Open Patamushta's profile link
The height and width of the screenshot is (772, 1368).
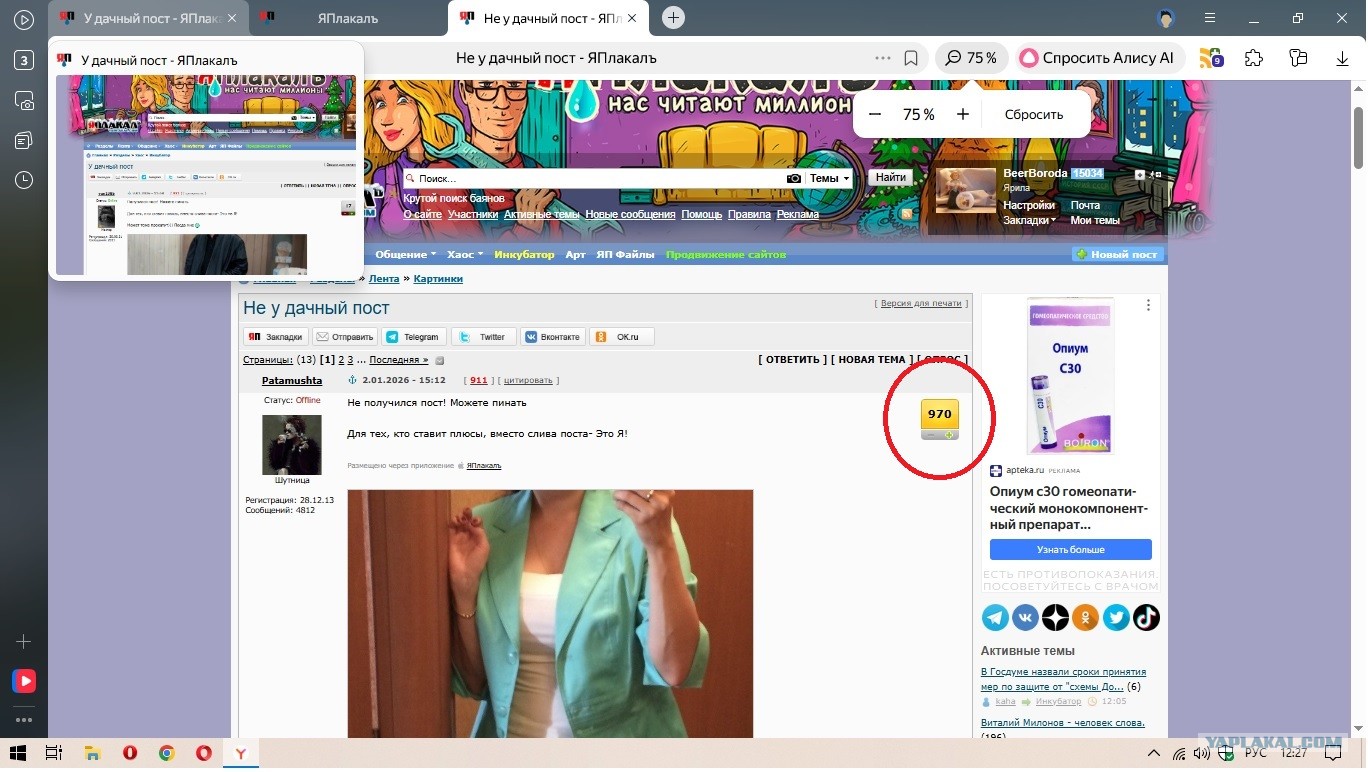(292, 381)
